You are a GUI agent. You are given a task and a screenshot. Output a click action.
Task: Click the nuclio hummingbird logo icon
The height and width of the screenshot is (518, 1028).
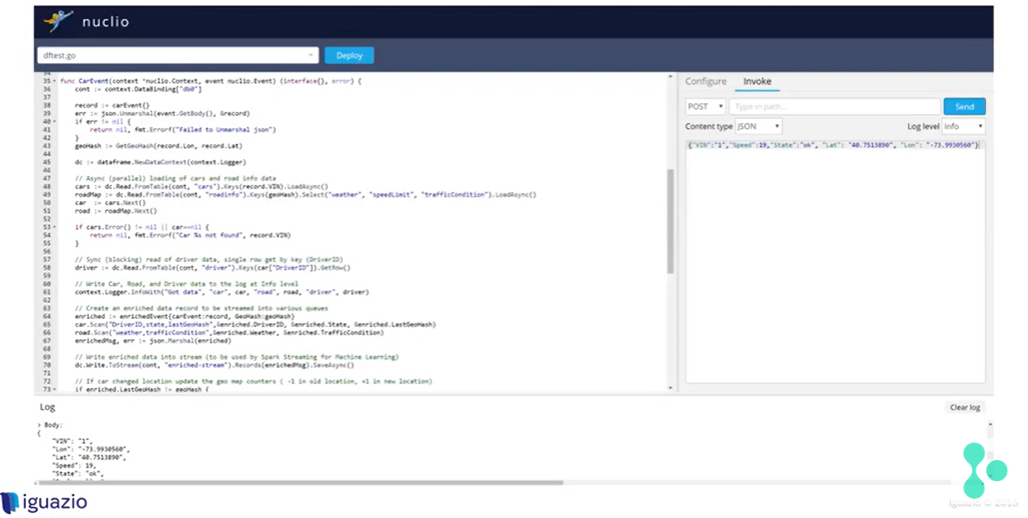(x=59, y=20)
